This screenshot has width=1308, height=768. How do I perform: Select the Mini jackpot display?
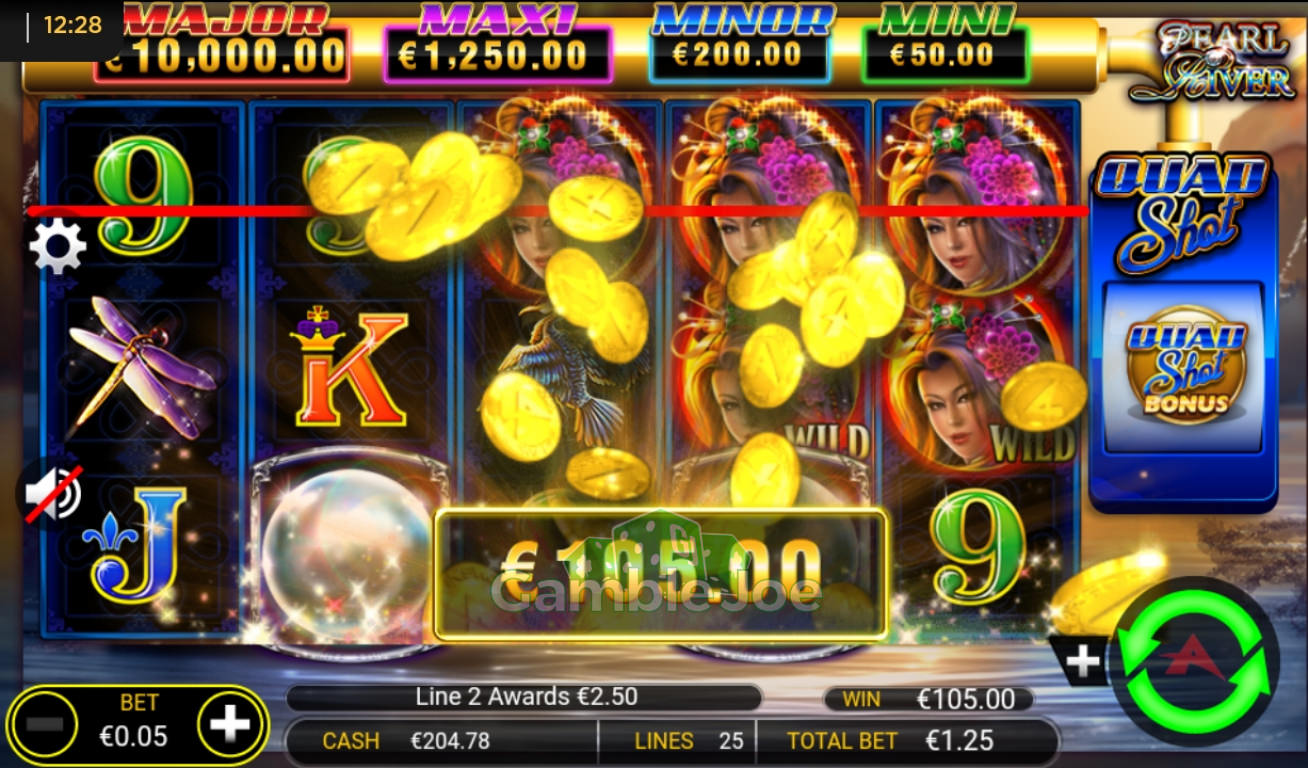click(944, 44)
